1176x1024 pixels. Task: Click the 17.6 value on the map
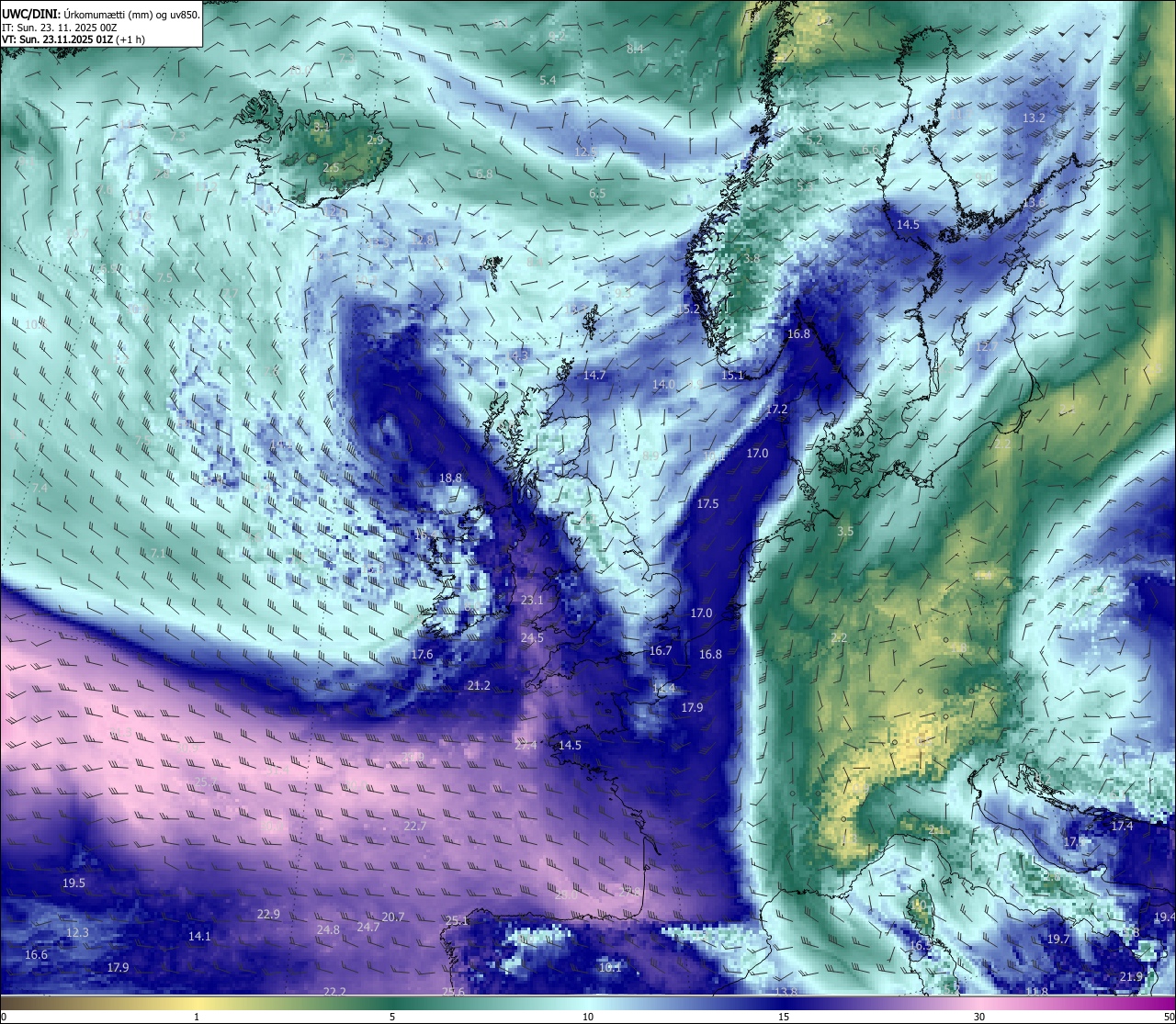(422, 654)
